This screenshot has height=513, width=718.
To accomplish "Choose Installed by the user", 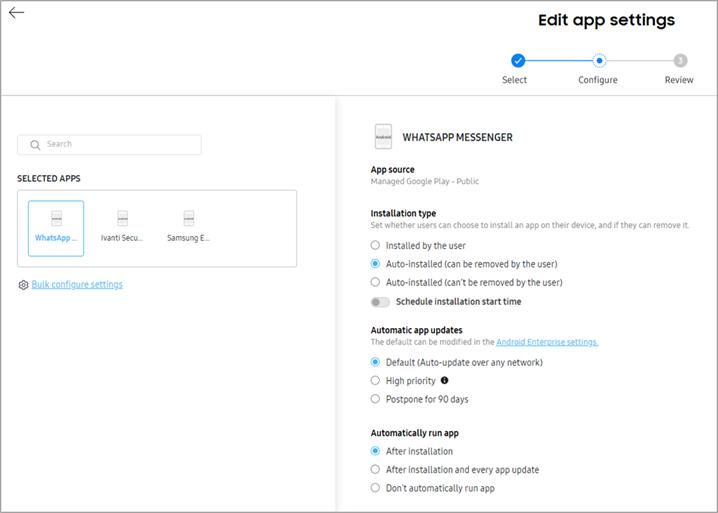I will point(375,245).
